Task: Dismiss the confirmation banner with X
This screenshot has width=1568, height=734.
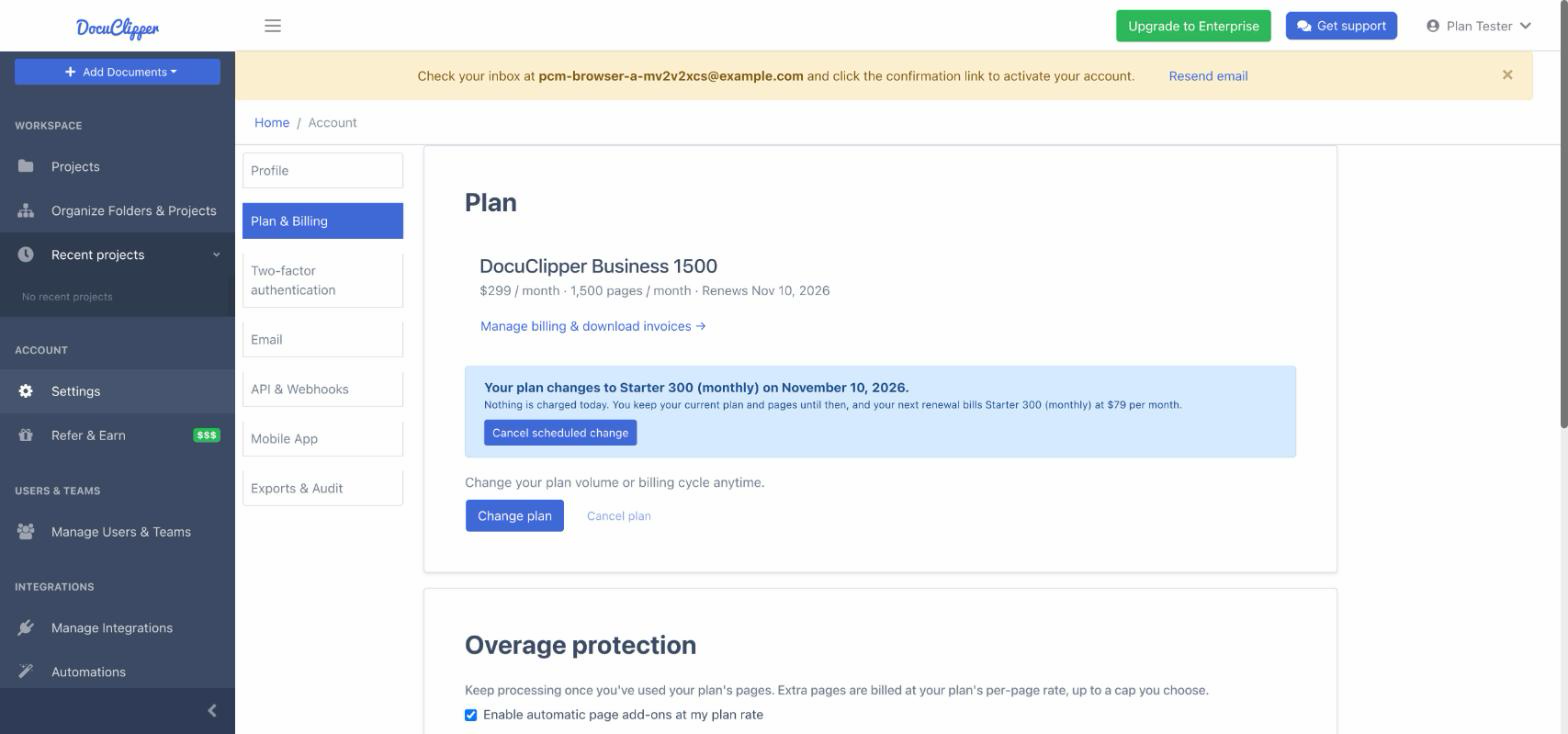Action: tap(1507, 75)
